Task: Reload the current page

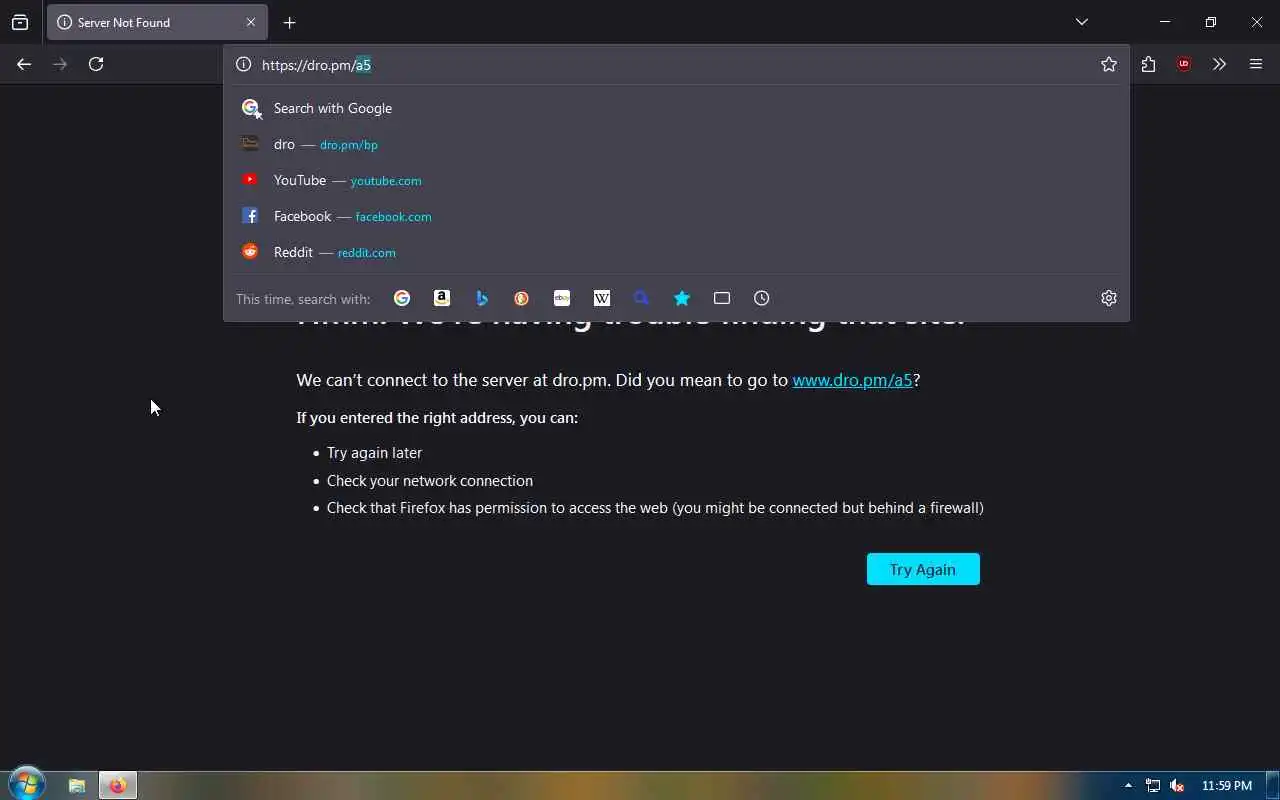Action: tap(96, 64)
